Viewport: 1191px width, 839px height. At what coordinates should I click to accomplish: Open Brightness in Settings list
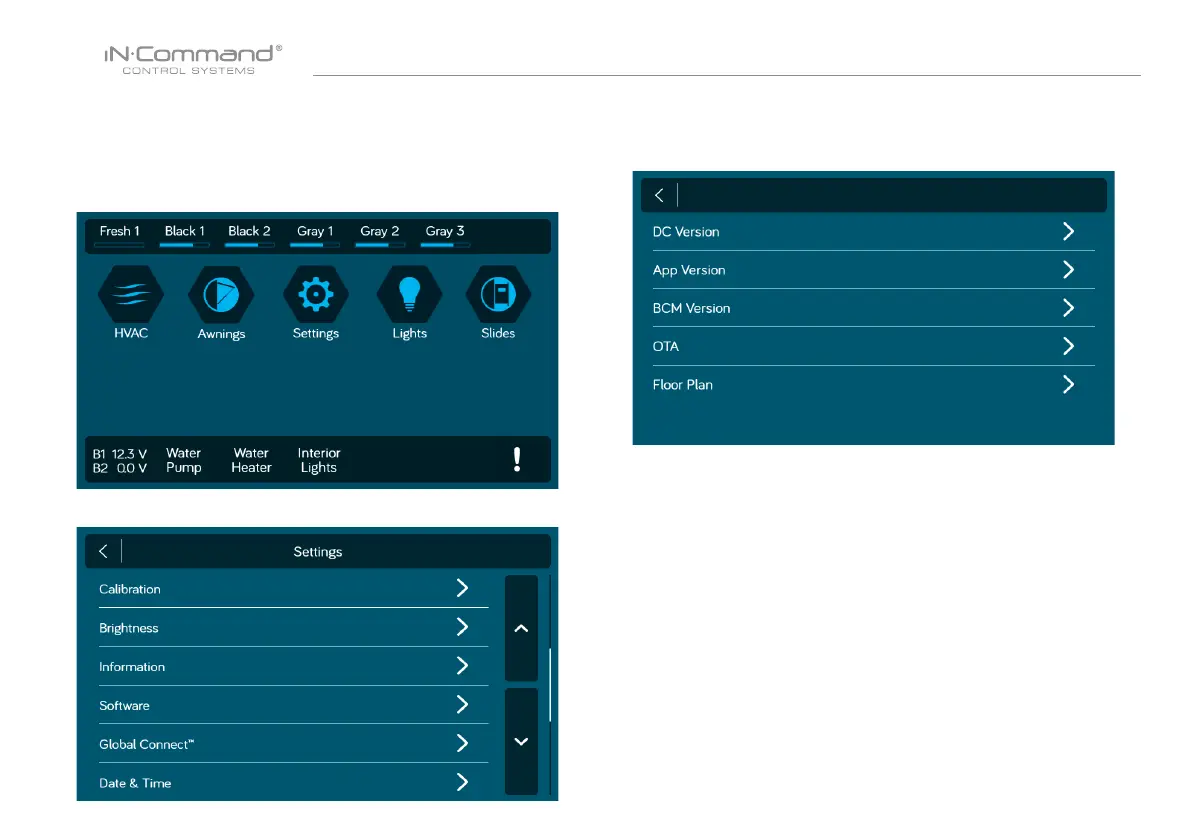pos(293,627)
